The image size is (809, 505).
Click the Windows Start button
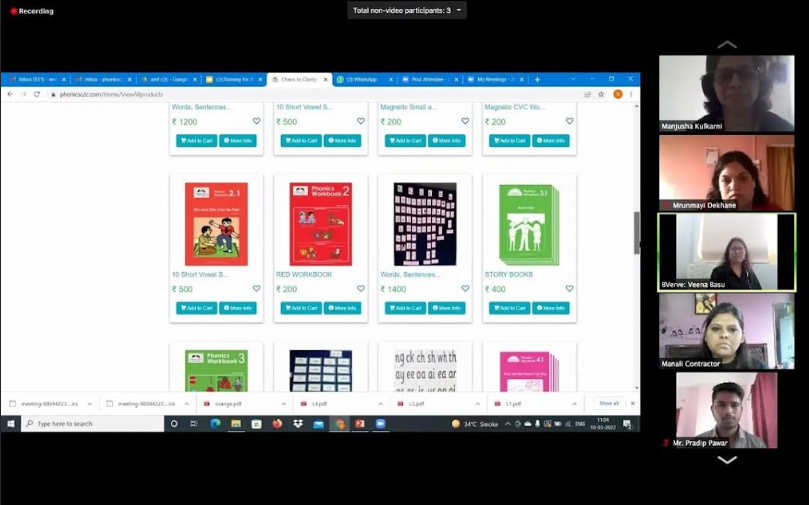(11, 424)
